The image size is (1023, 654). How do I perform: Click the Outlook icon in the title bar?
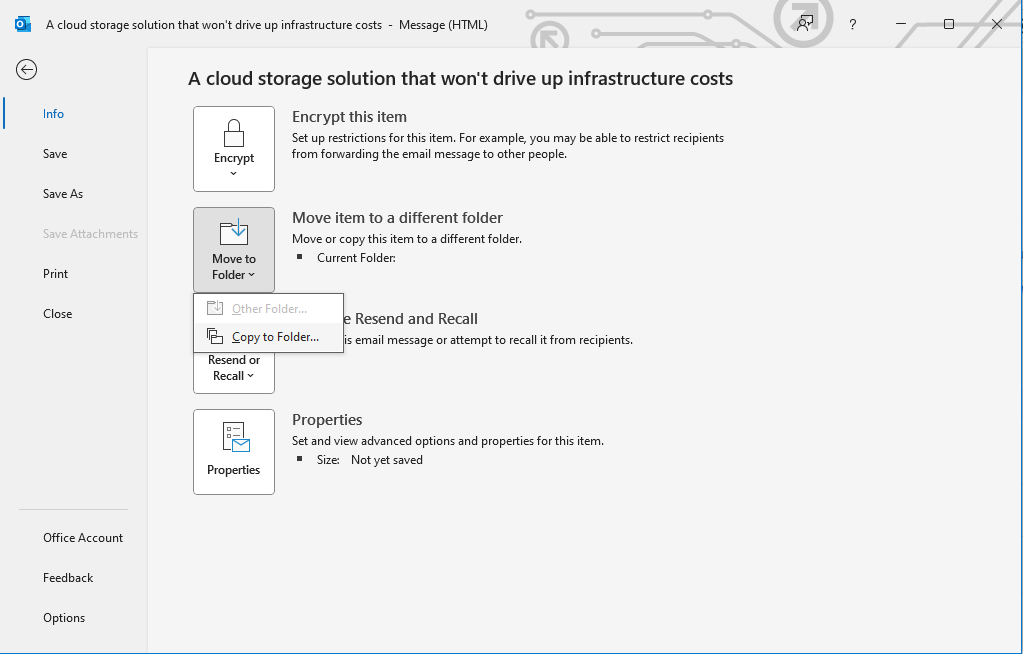point(22,23)
